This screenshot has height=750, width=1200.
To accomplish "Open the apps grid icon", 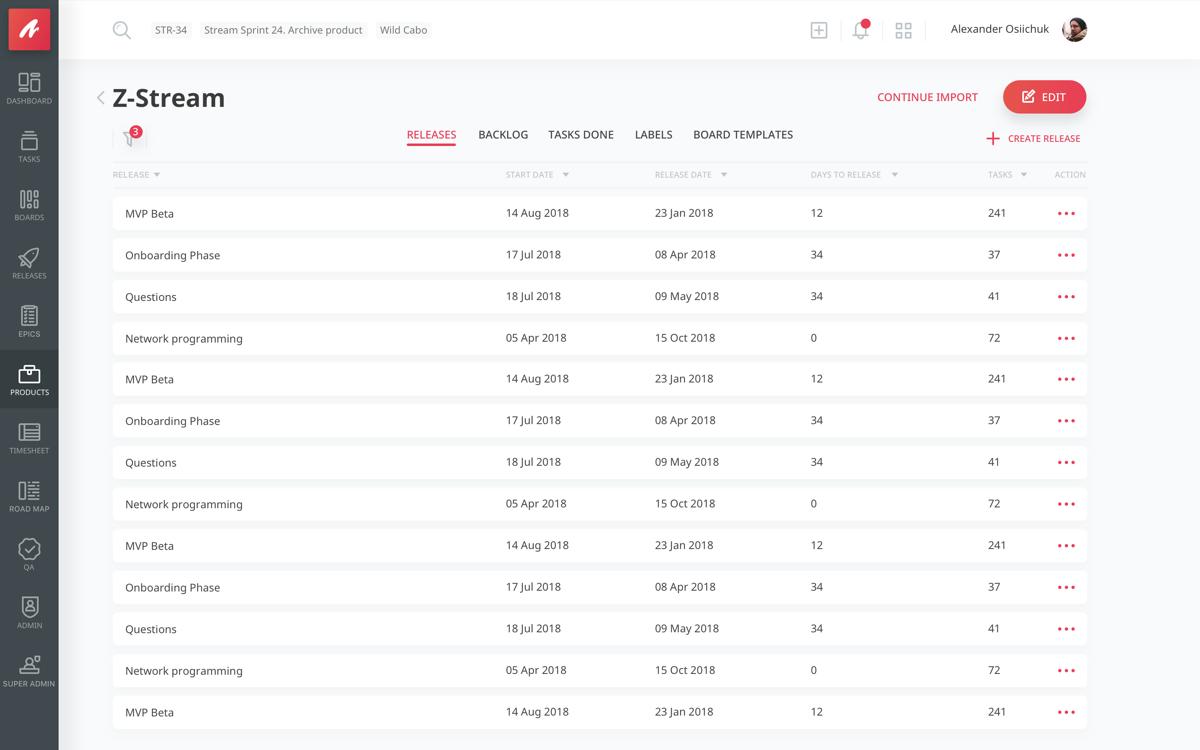I will click(904, 30).
